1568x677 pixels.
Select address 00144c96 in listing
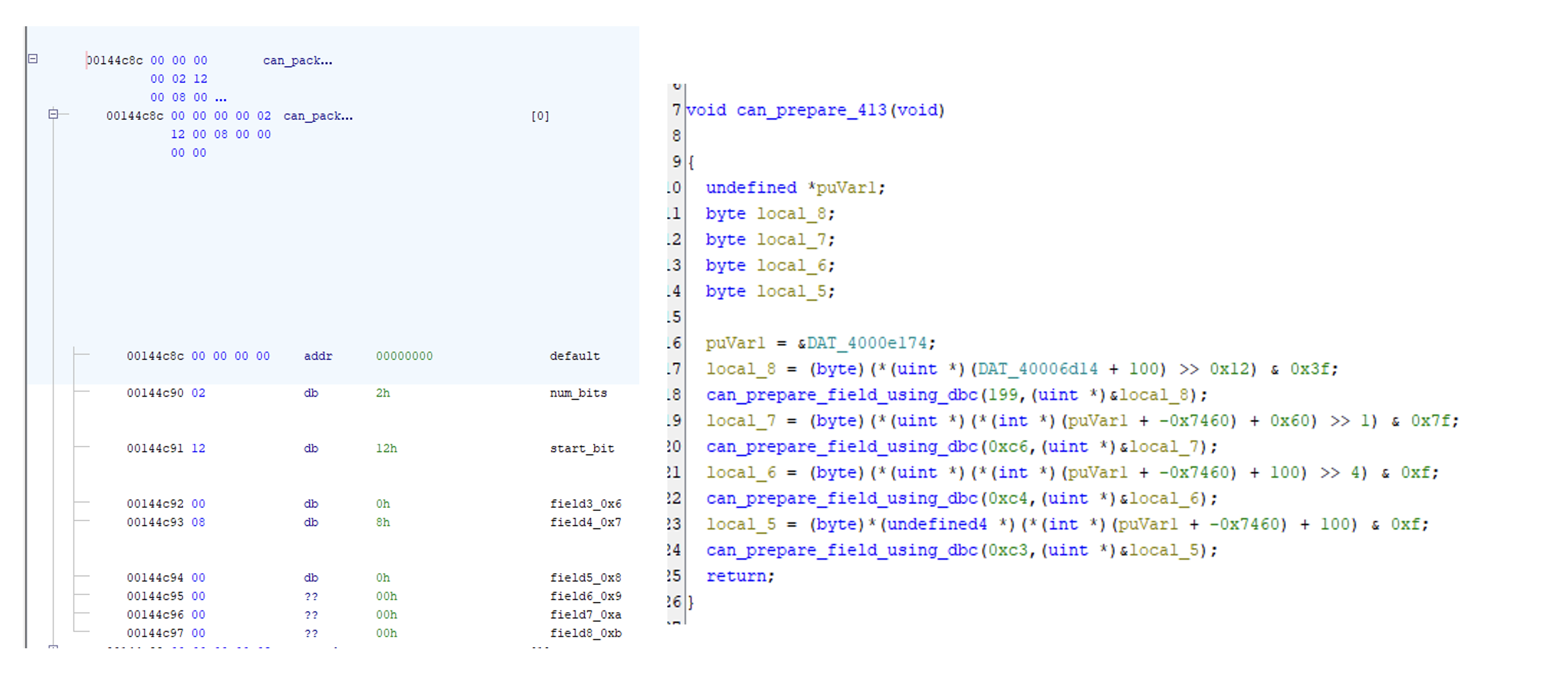click(155, 615)
